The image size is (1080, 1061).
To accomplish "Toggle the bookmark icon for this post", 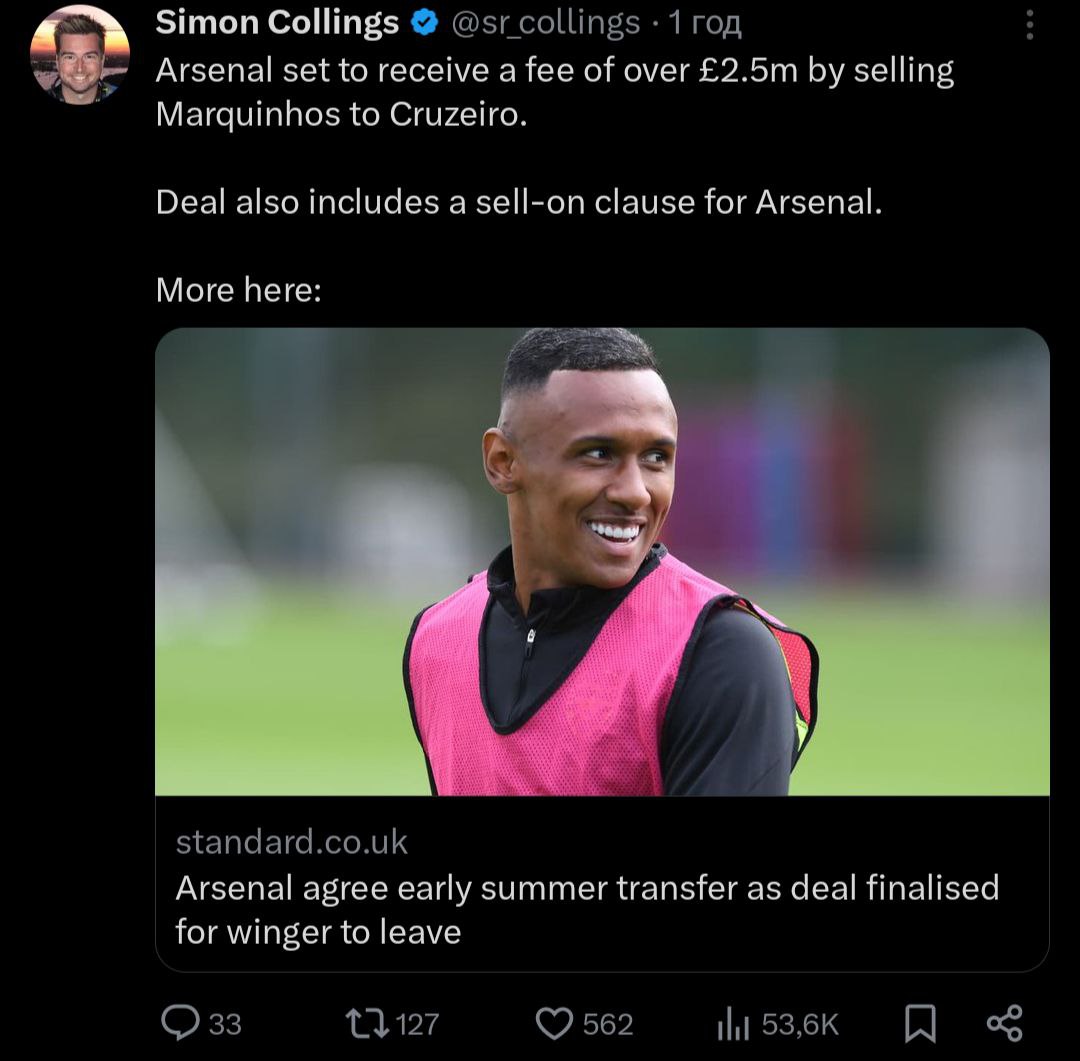I will [920, 1023].
